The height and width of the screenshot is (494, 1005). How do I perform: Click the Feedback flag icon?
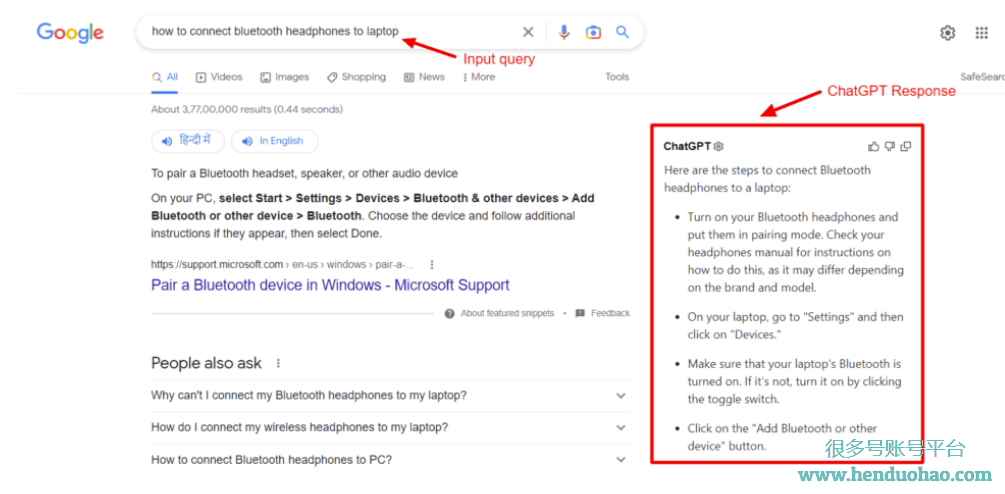point(580,313)
